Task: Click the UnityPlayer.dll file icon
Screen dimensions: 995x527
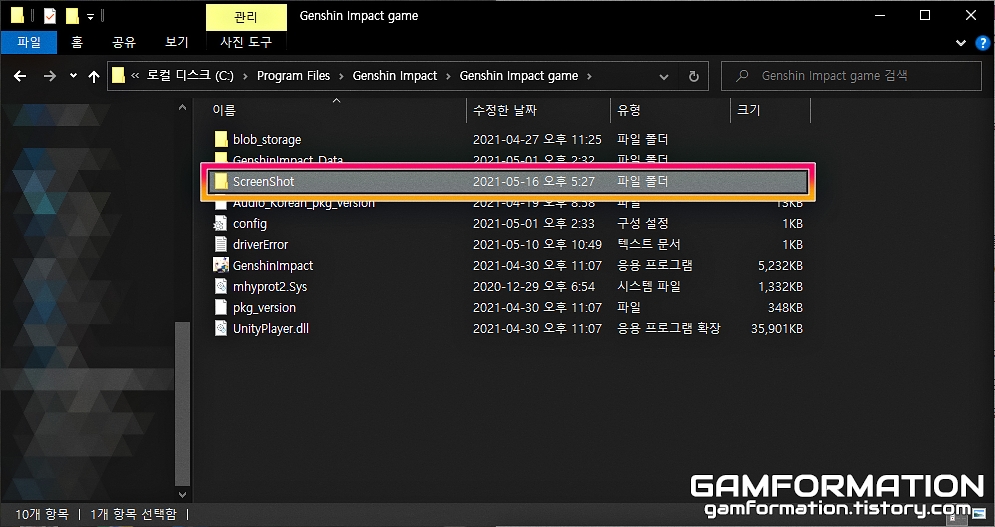Action: [221, 328]
